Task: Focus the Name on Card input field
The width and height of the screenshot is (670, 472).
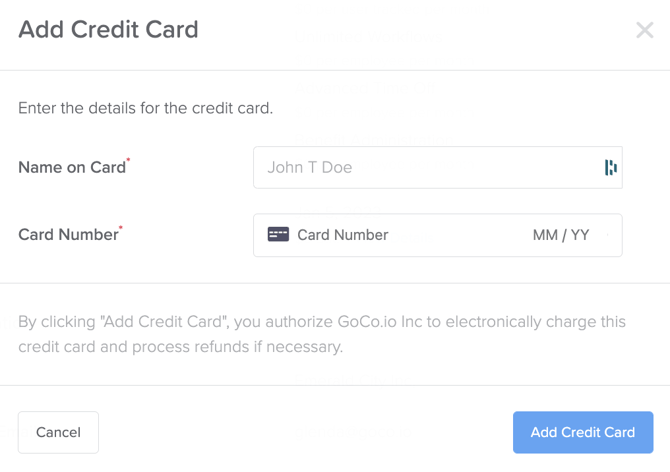Action: 438,167
